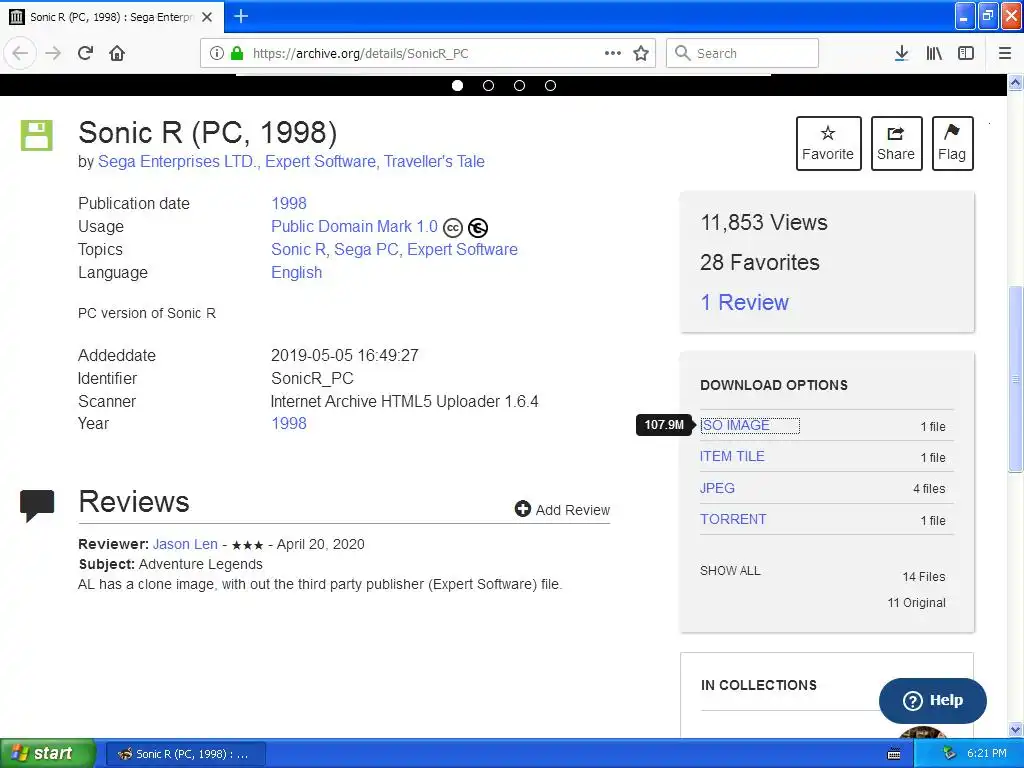Click the taskbar keyboard icon

click(894, 754)
